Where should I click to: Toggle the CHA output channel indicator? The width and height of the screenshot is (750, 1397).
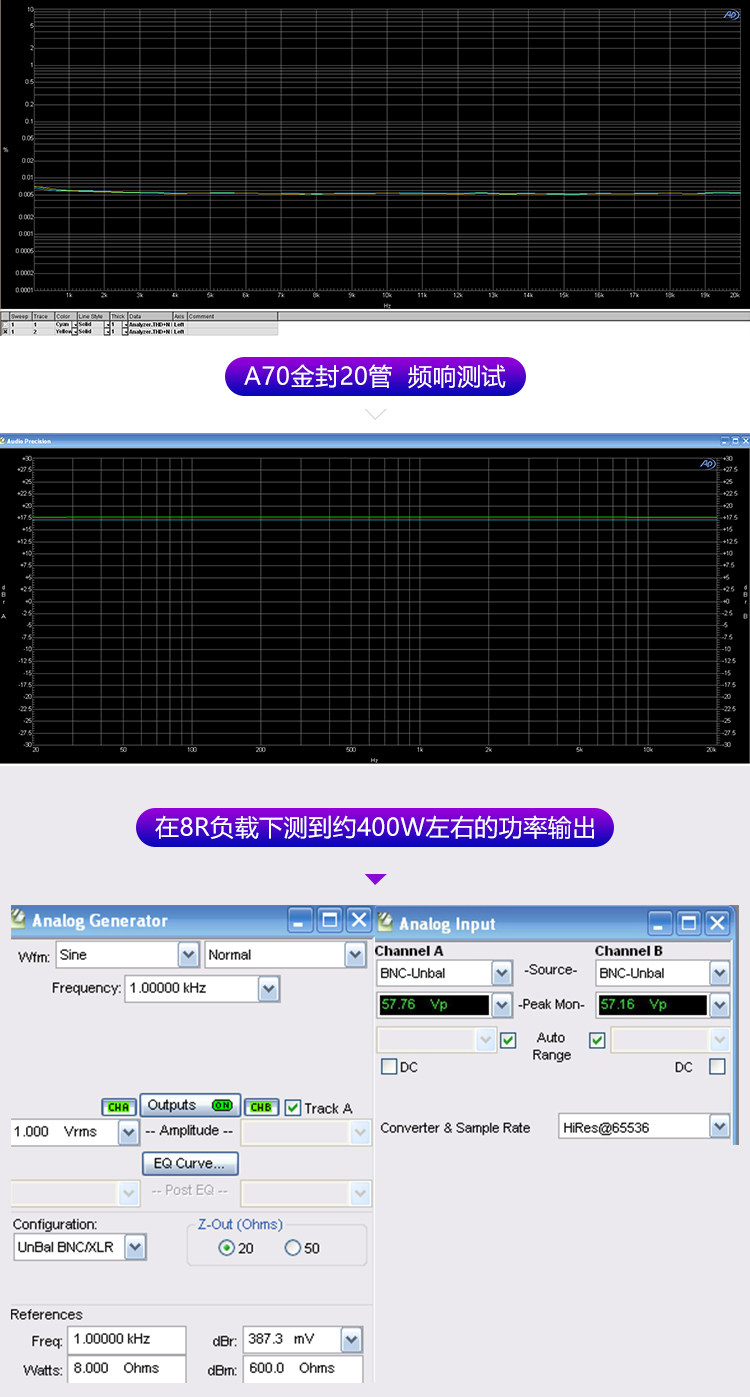tap(118, 1107)
